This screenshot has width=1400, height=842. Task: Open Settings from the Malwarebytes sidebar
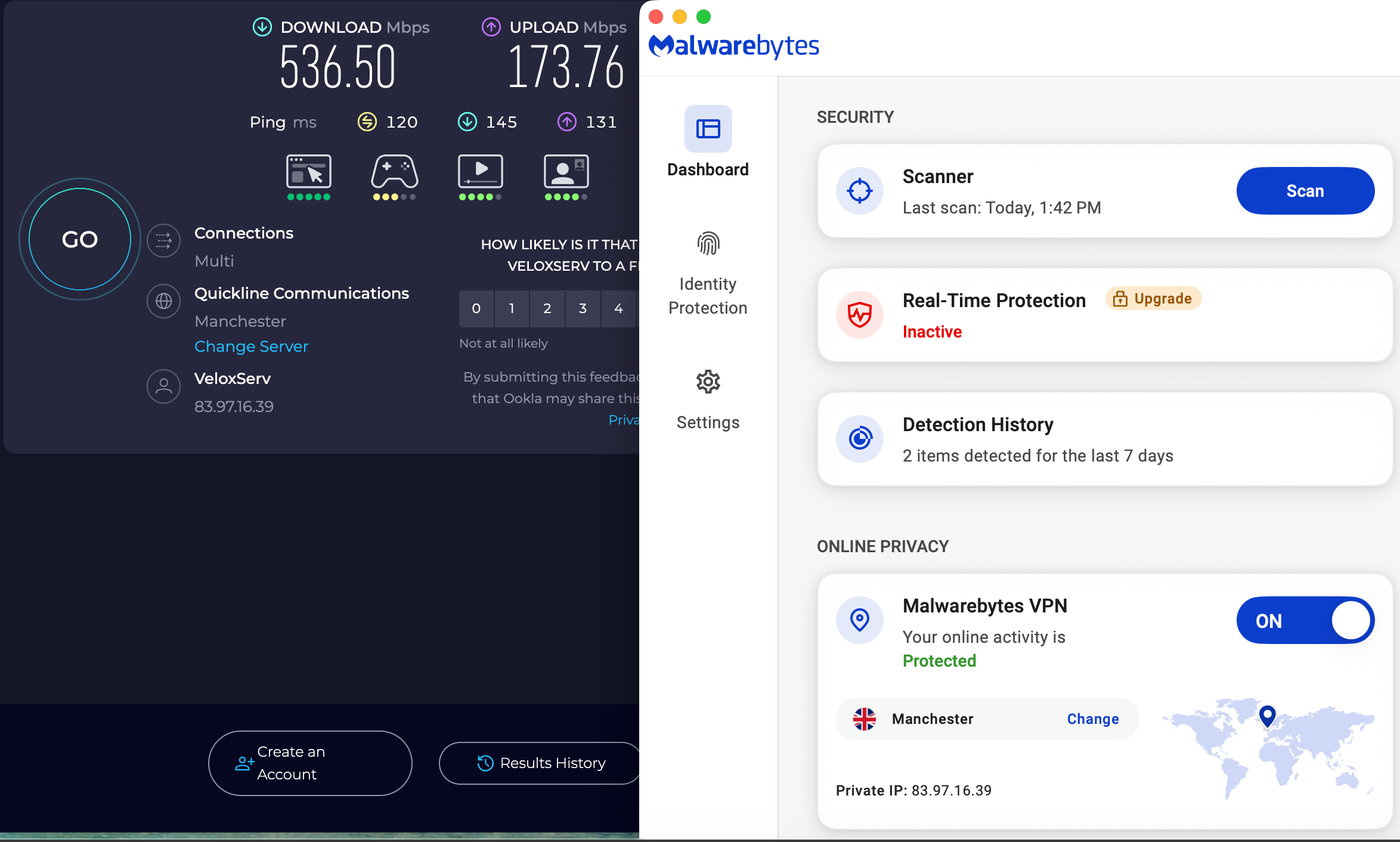click(707, 382)
